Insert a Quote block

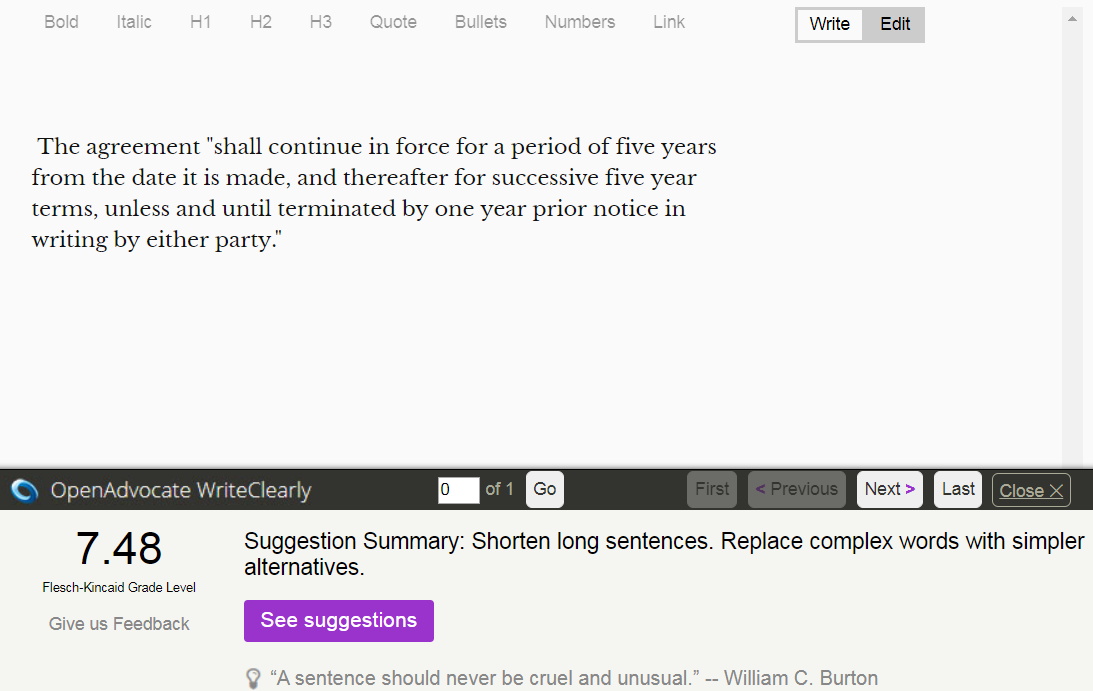coord(393,22)
